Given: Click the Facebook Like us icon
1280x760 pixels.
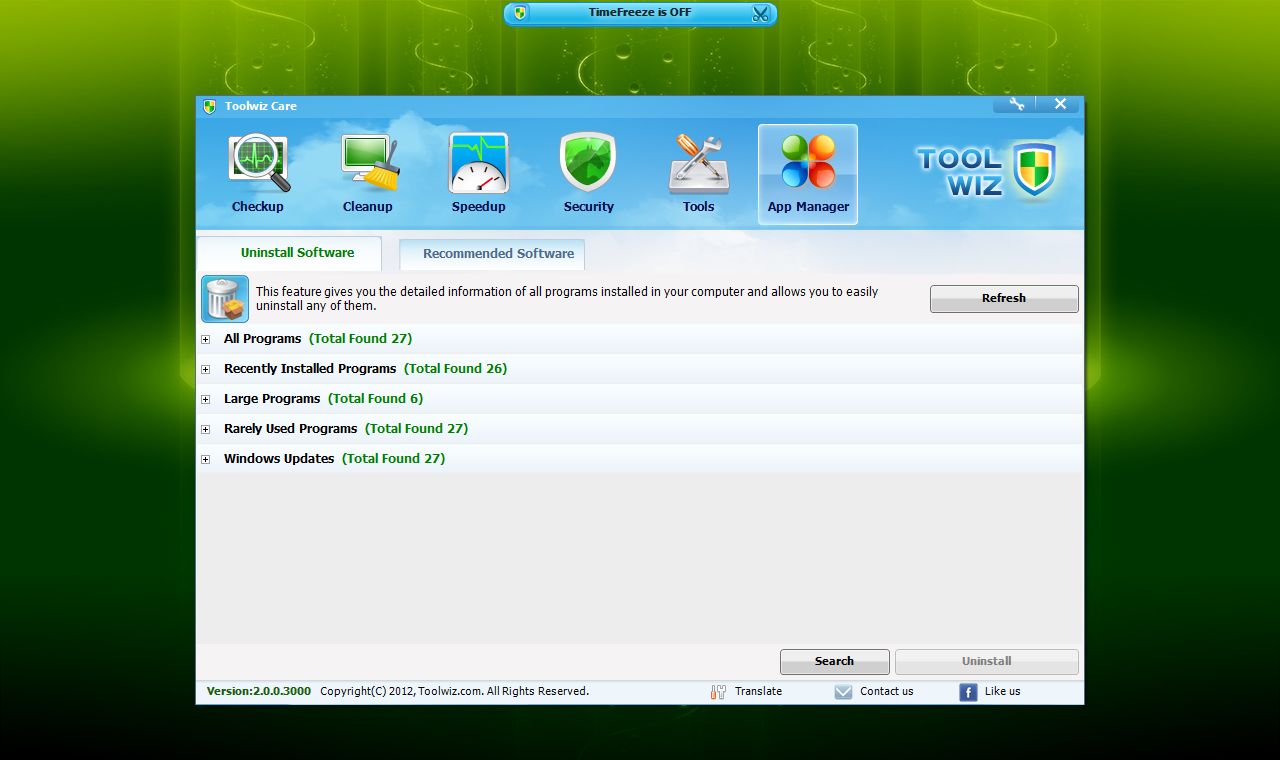Looking at the screenshot, I should coord(968,692).
